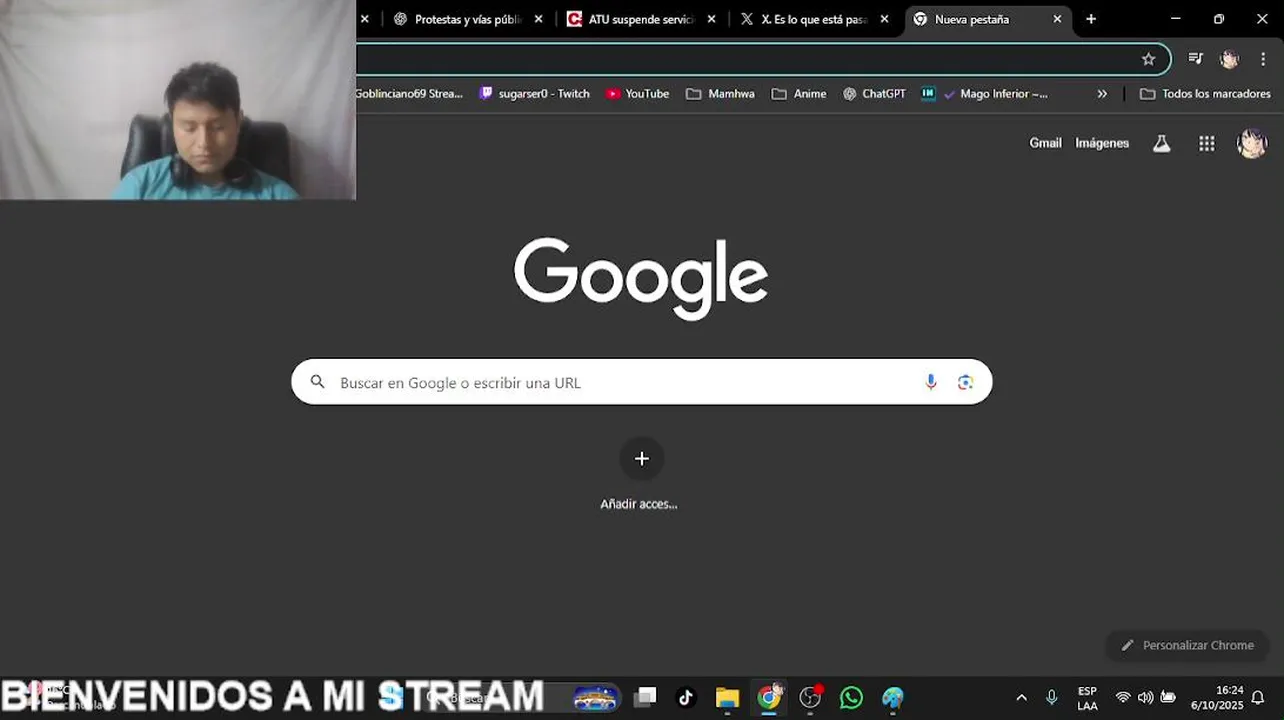Launch TikTok from the taskbar
The height and width of the screenshot is (720, 1284).
686,697
